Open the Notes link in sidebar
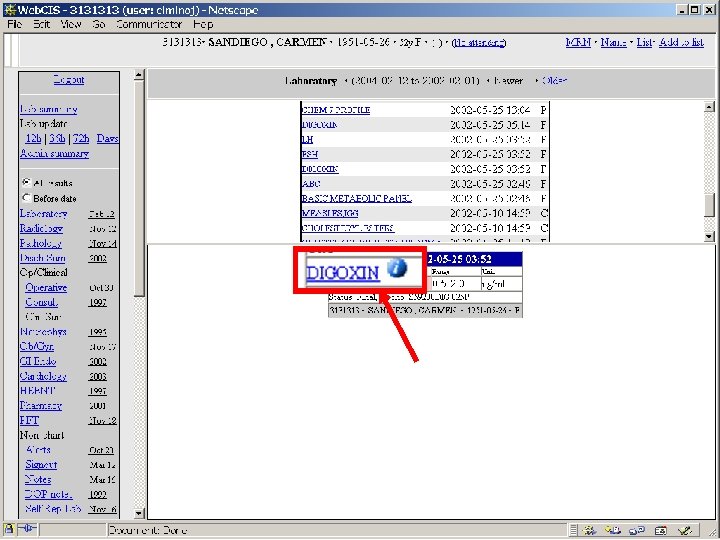Viewport: 720px width, 540px height. click(38, 479)
